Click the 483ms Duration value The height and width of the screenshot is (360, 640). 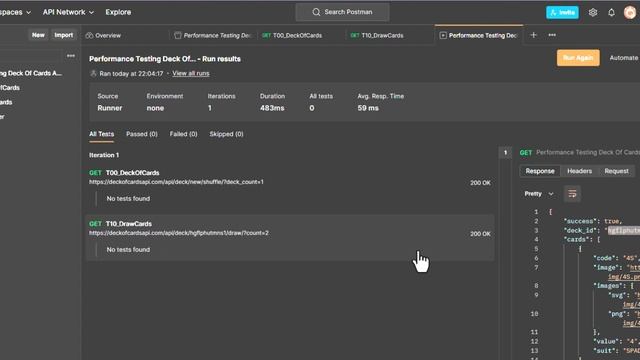tap(272, 108)
